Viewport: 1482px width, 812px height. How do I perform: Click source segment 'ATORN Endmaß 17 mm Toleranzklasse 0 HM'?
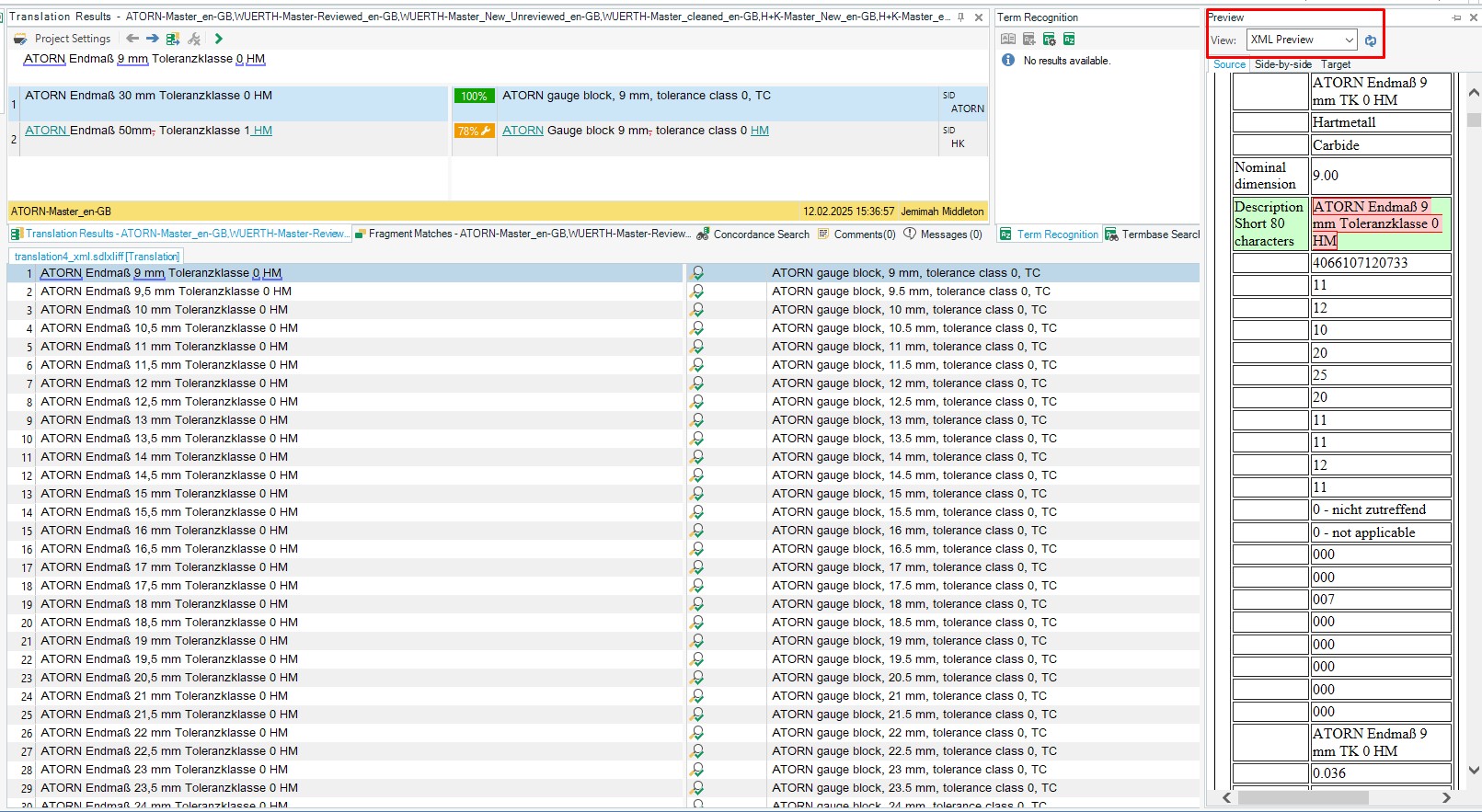tap(164, 567)
